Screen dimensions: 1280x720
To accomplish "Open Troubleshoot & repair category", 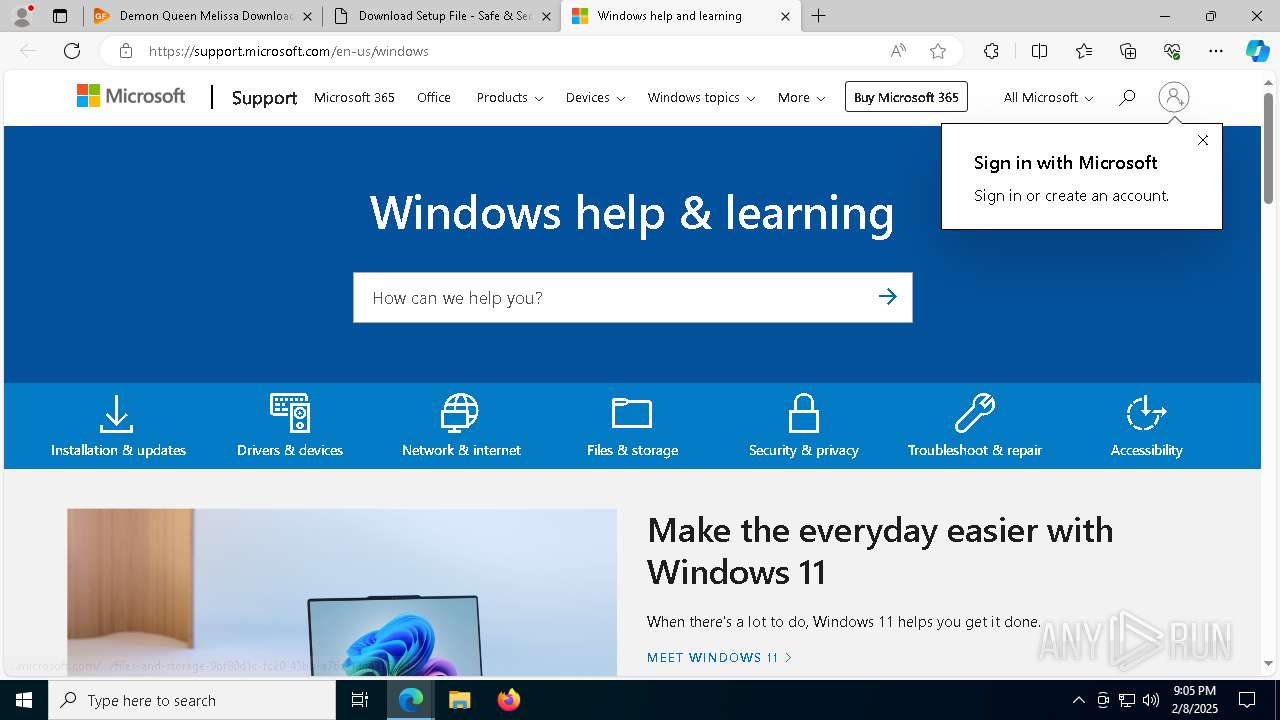I will pyautogui.click(x=975, y=426).
